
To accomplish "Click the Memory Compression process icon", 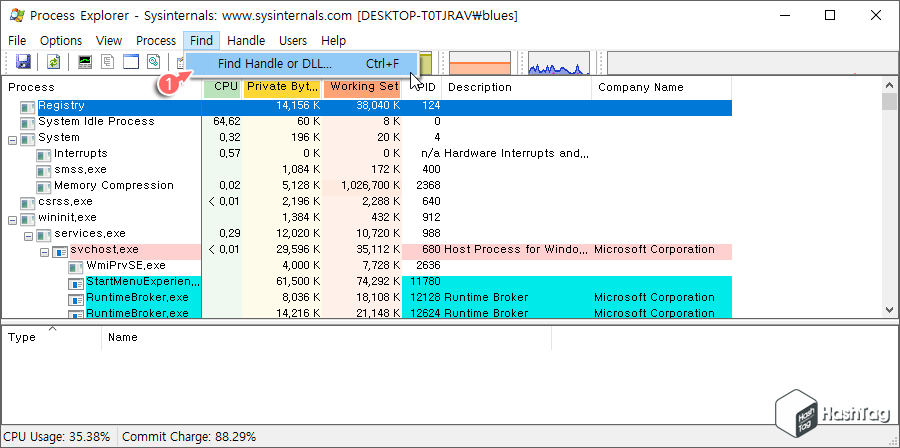I will tap(44, 187).
